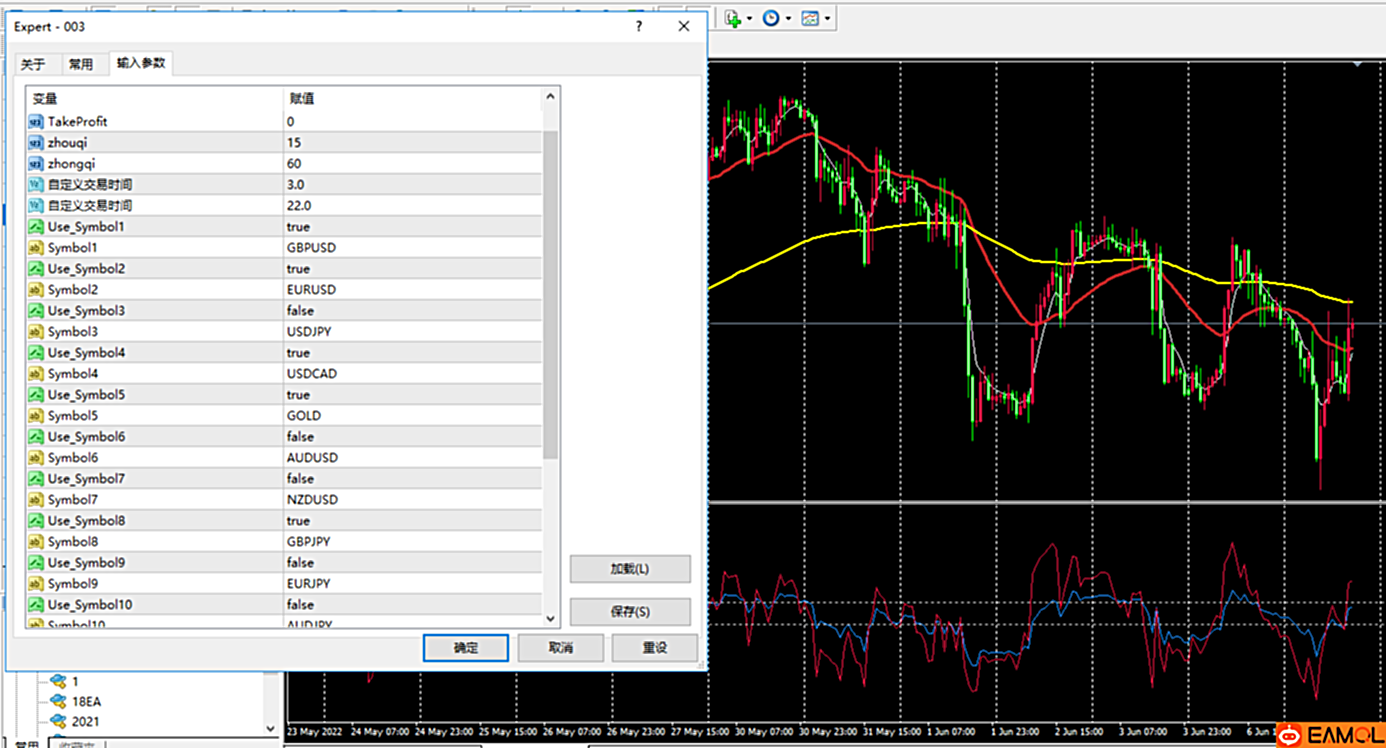The image size is (1386, 748).
Task: Click the navigator tree scroll down arrow
Action: click(271, 729)
